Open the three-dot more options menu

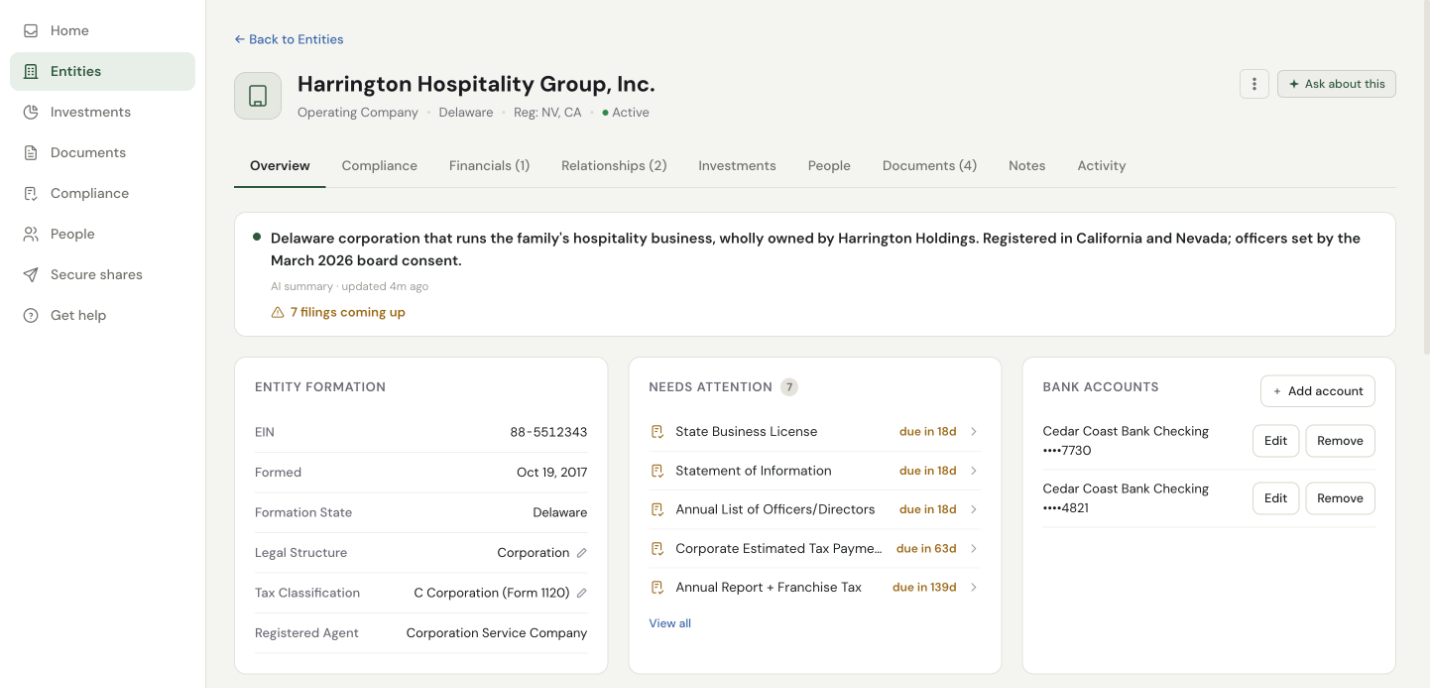pyautogui.click(x=1254, y=84)
